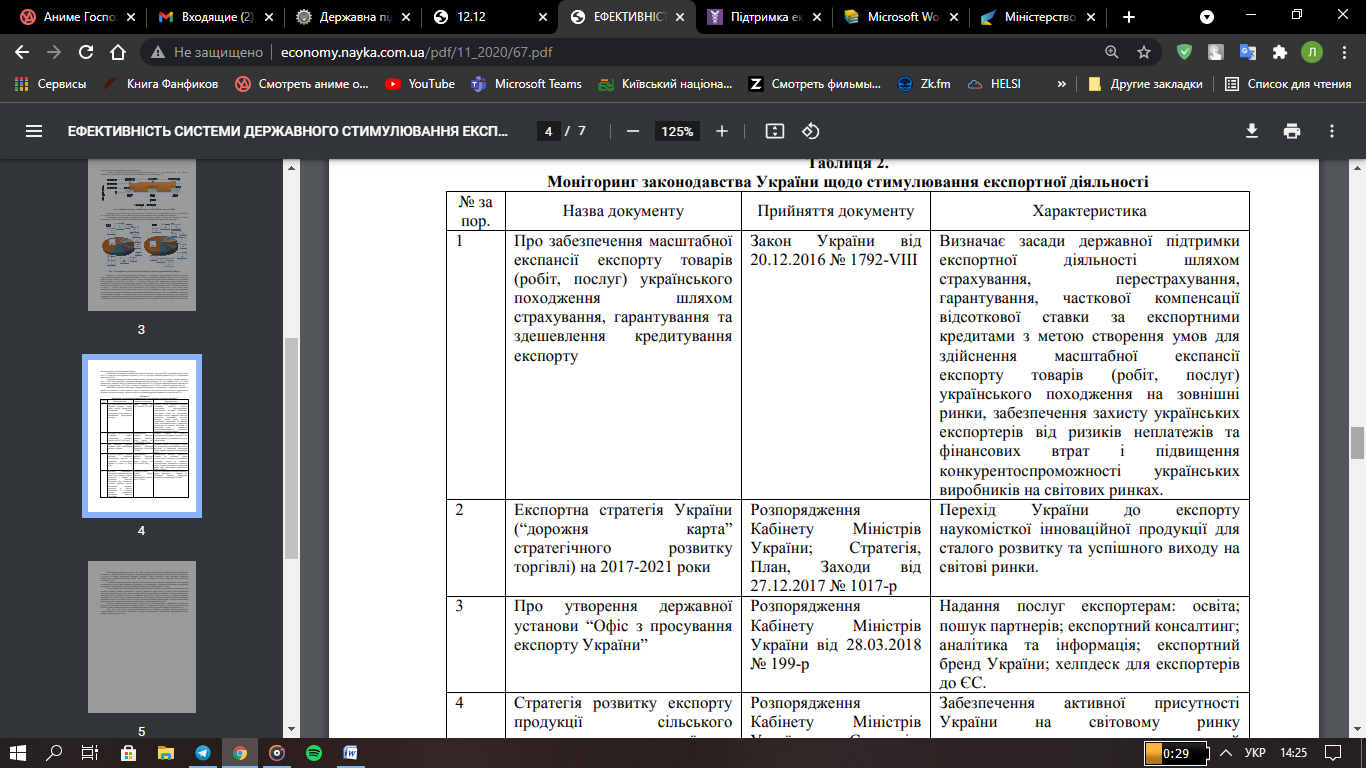
Task: Open the Word taskbar icon
Action: pos(351,753)
